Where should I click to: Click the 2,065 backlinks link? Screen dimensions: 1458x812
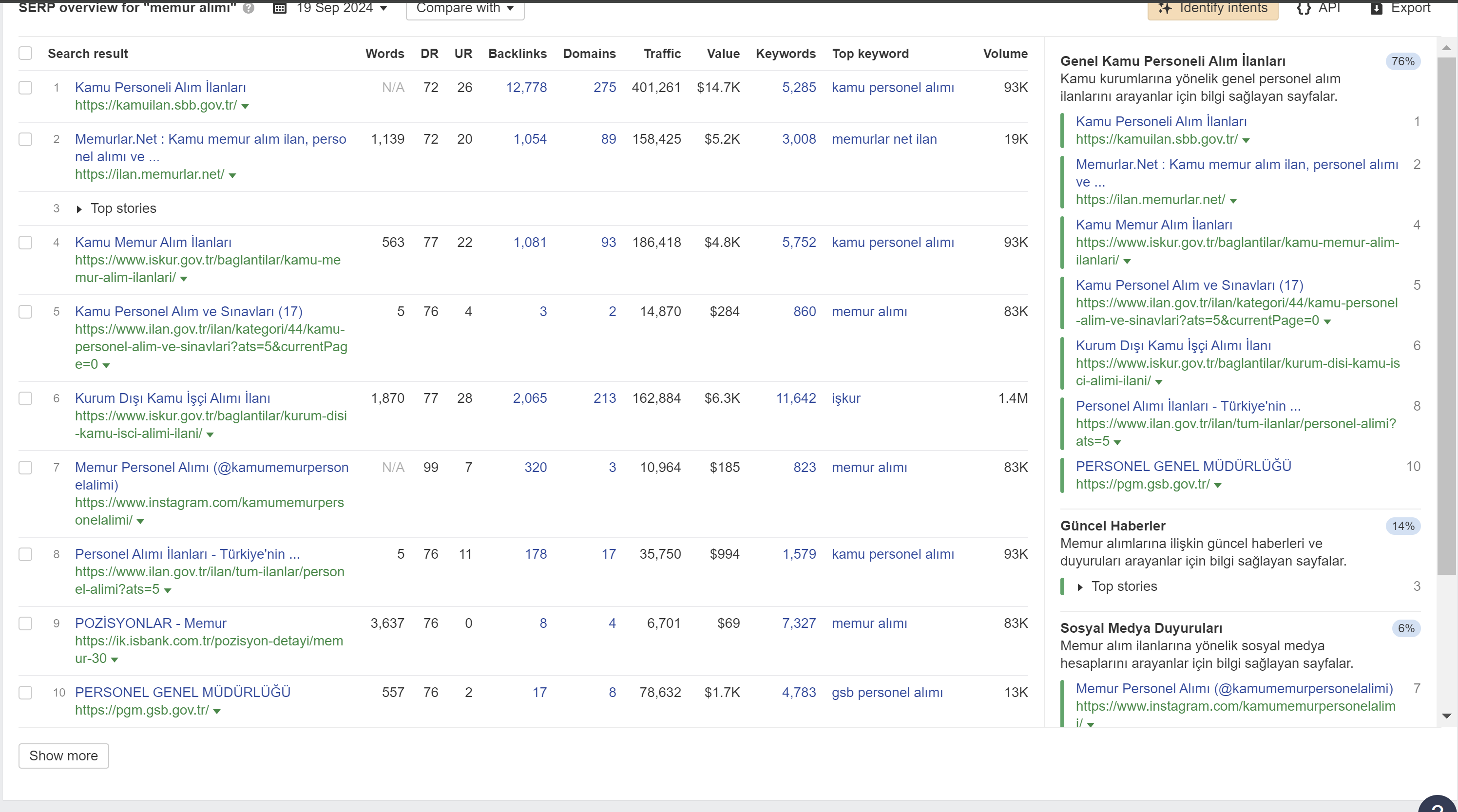pos(530,398)
